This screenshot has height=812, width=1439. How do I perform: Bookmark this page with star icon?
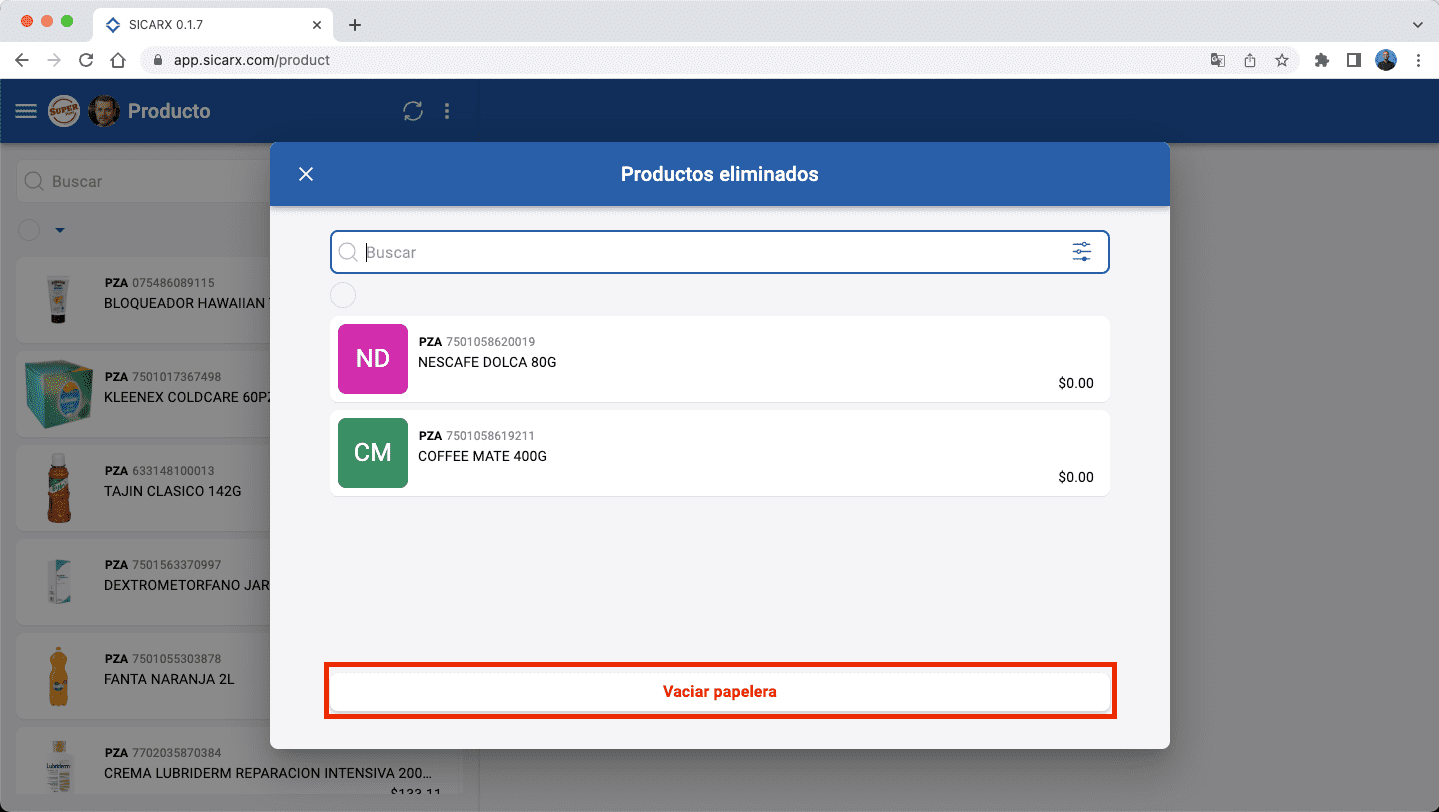(1282, 60)
